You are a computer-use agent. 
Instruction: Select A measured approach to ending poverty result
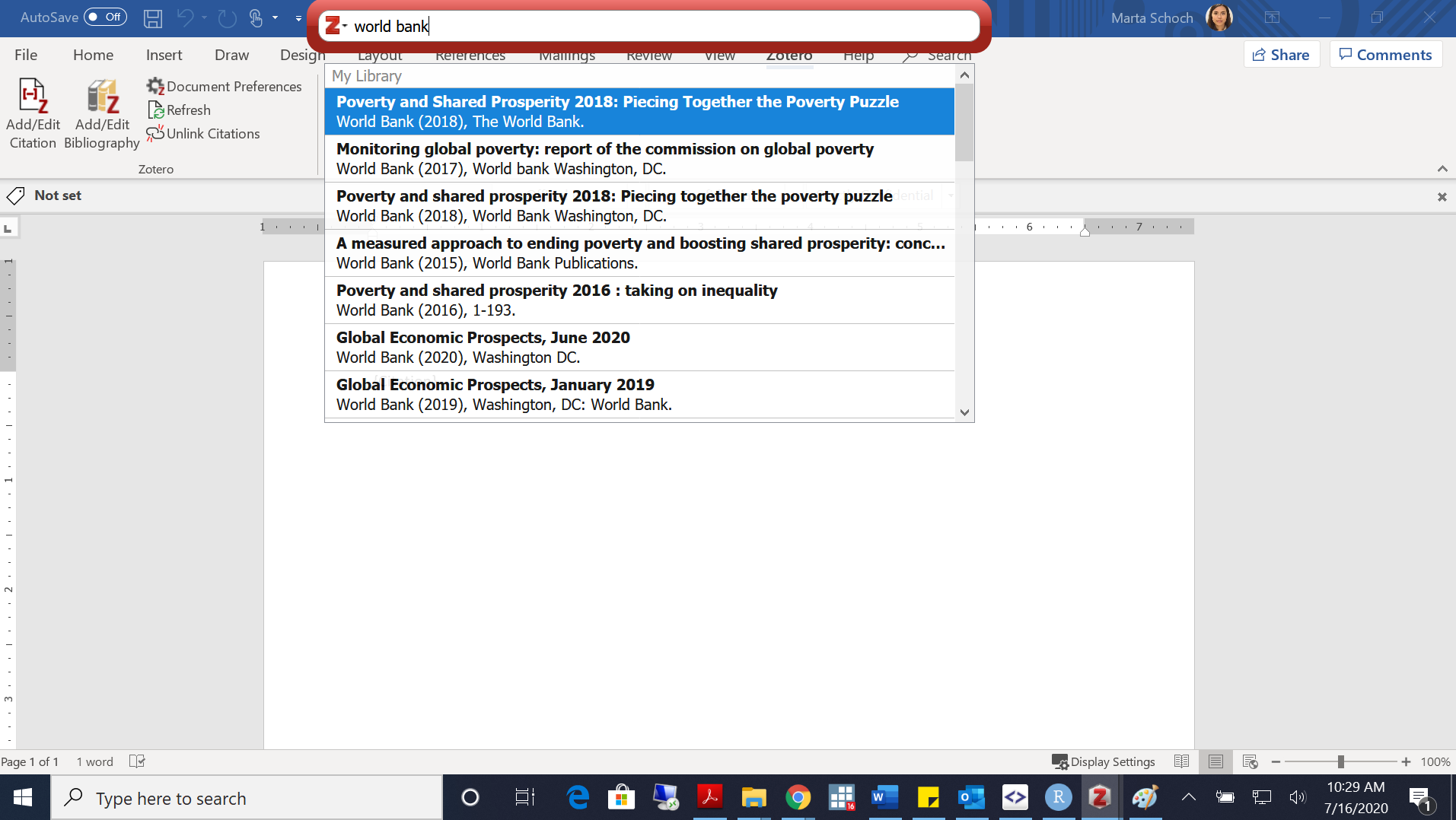point(639,253)
